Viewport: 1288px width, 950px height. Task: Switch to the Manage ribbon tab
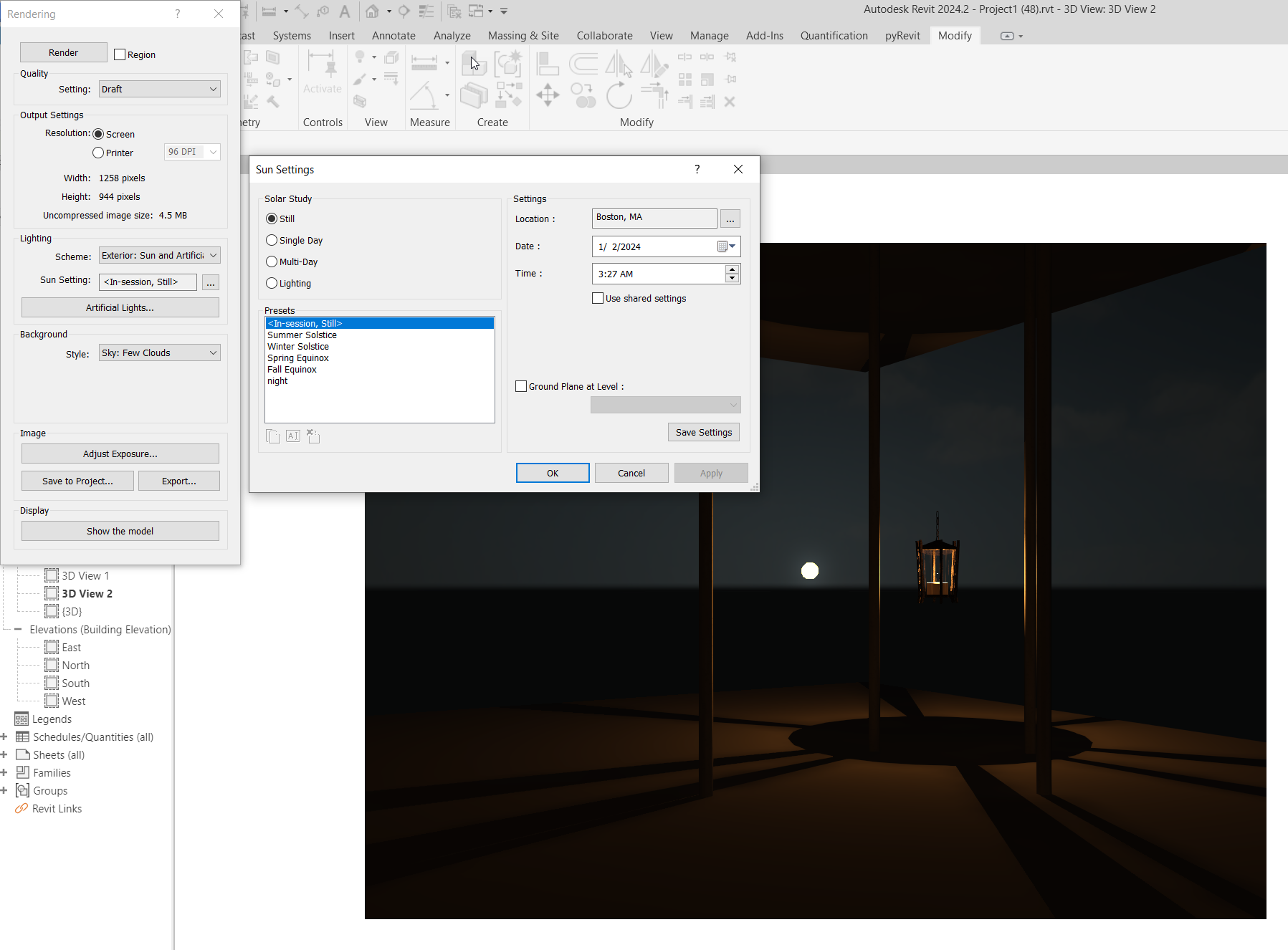[709, 35]
